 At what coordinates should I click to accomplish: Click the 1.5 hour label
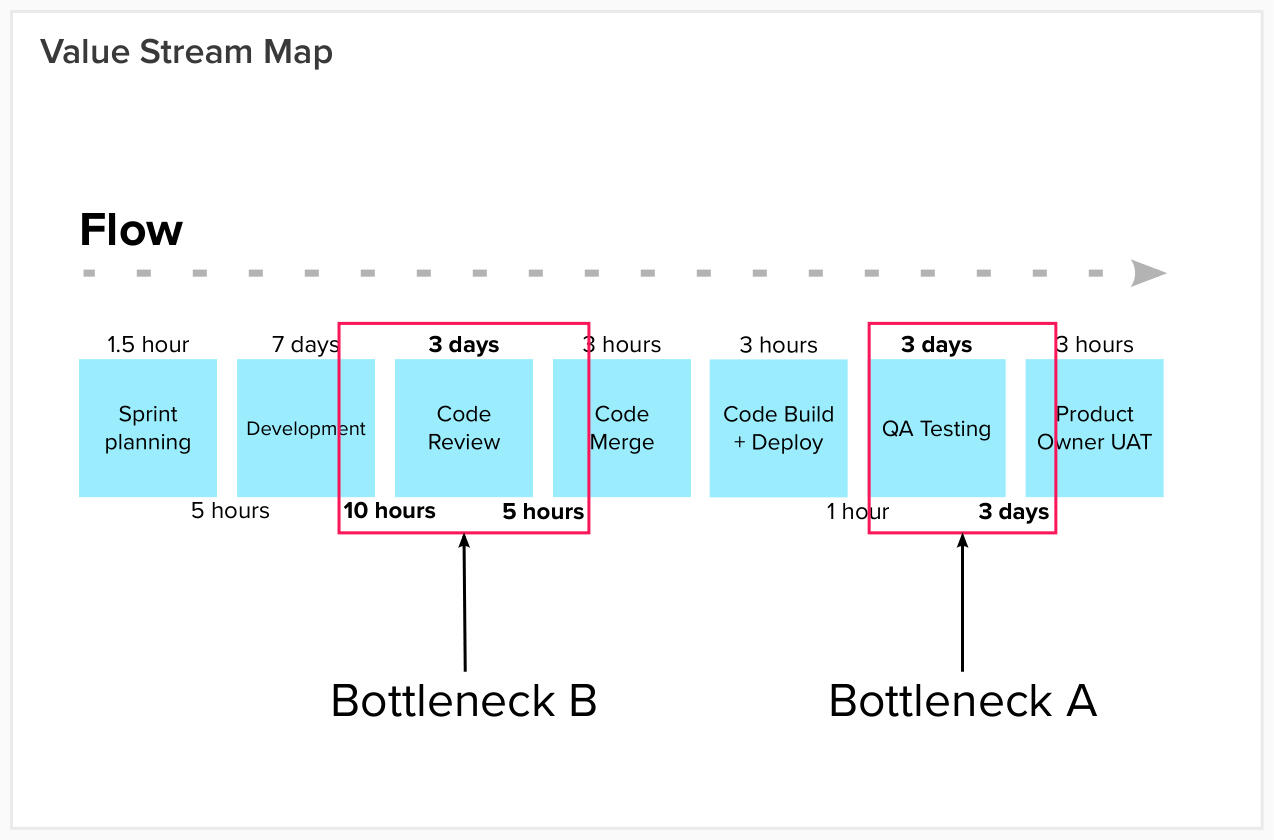148,345
